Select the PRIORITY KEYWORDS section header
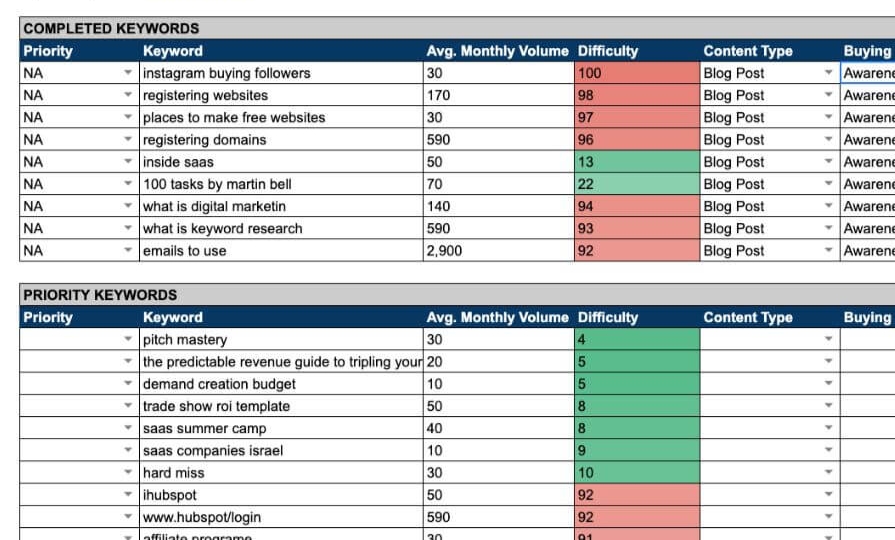Image resolution: width=895 pixels, height=540 pixels. [100, 295]
